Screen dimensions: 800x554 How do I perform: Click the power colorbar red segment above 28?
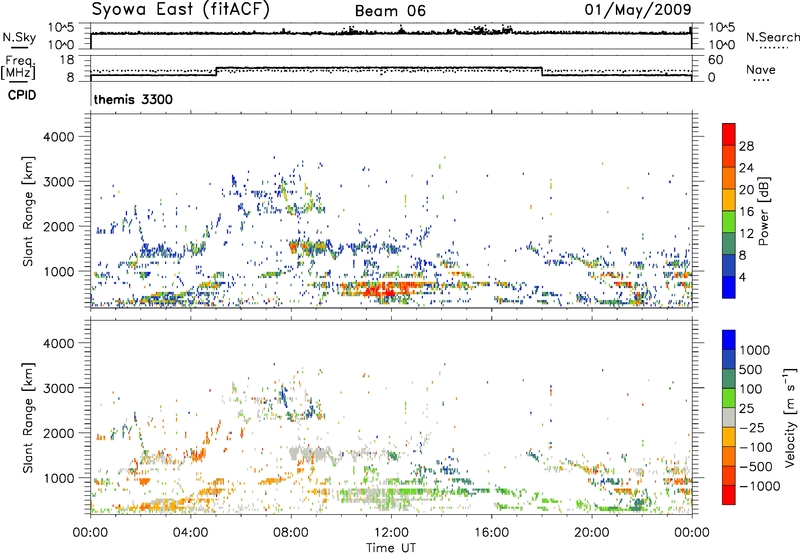(x=729, y=134)
